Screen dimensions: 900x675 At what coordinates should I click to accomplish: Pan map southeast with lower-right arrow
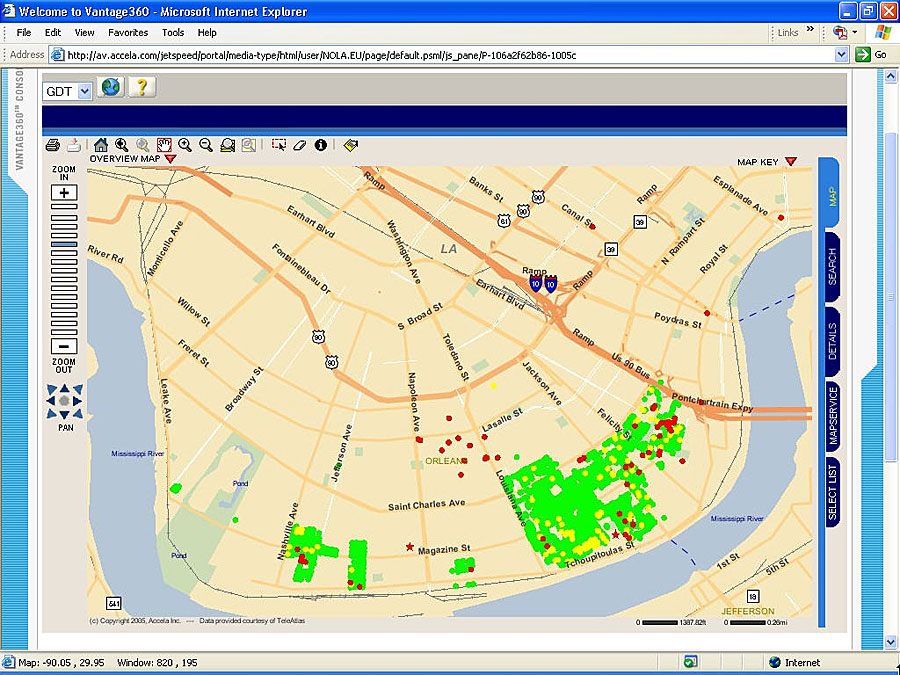77,413
